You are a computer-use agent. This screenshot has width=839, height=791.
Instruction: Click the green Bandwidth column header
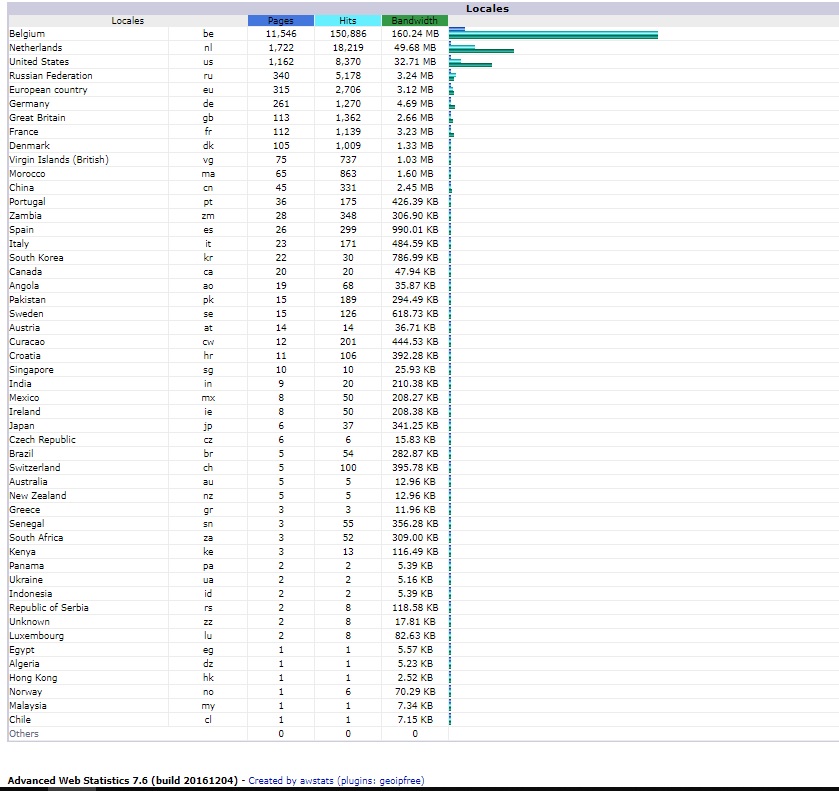click(x=414, y=20)
